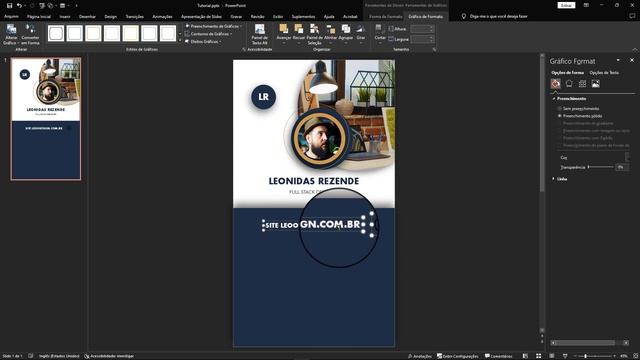Close the Gráfico Format pane
Viewport: 640px width, 360px height.
[x=632, y=60]
